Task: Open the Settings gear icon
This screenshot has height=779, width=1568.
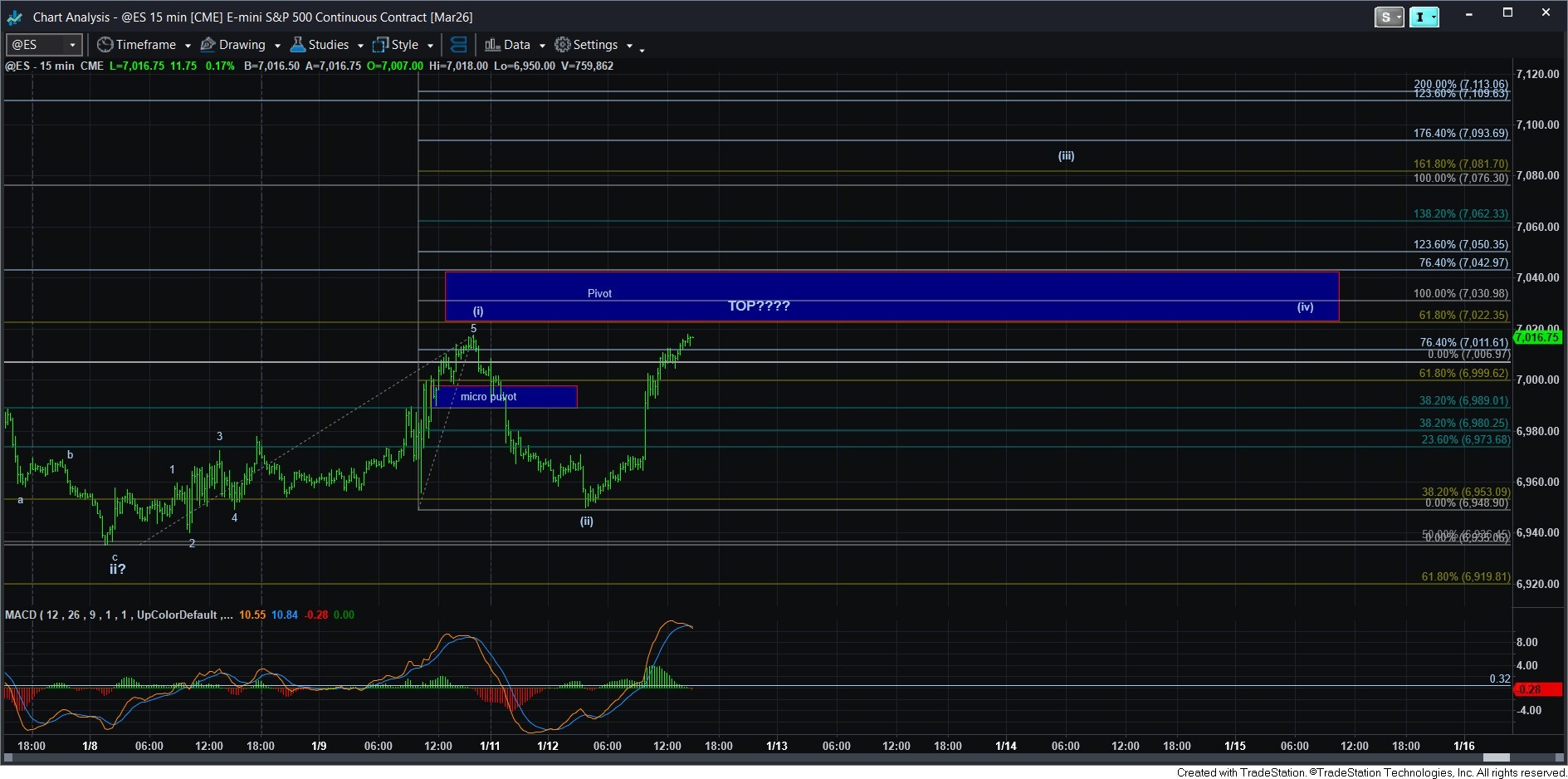Action: (x=562, y=45)
